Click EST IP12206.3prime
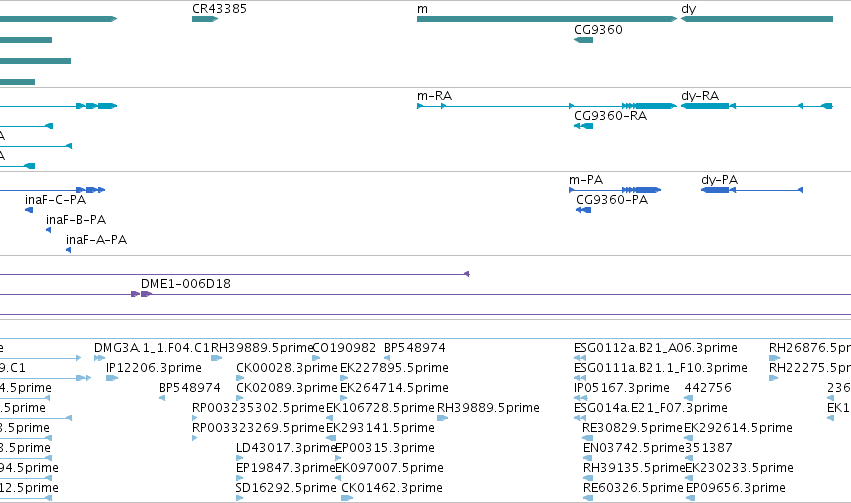 [x=154, y=368]
